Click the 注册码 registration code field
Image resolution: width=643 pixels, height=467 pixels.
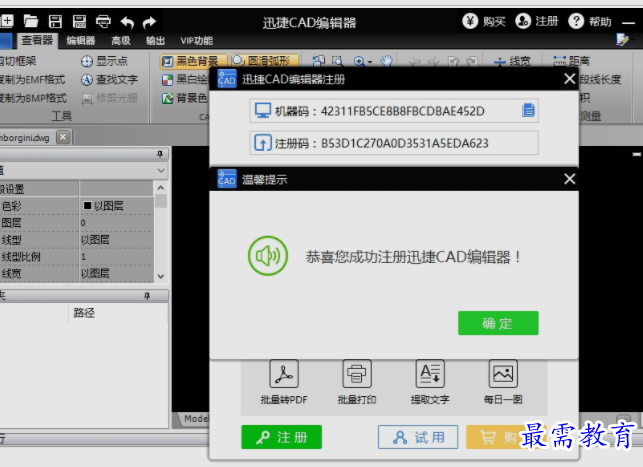tap(394, 143)
